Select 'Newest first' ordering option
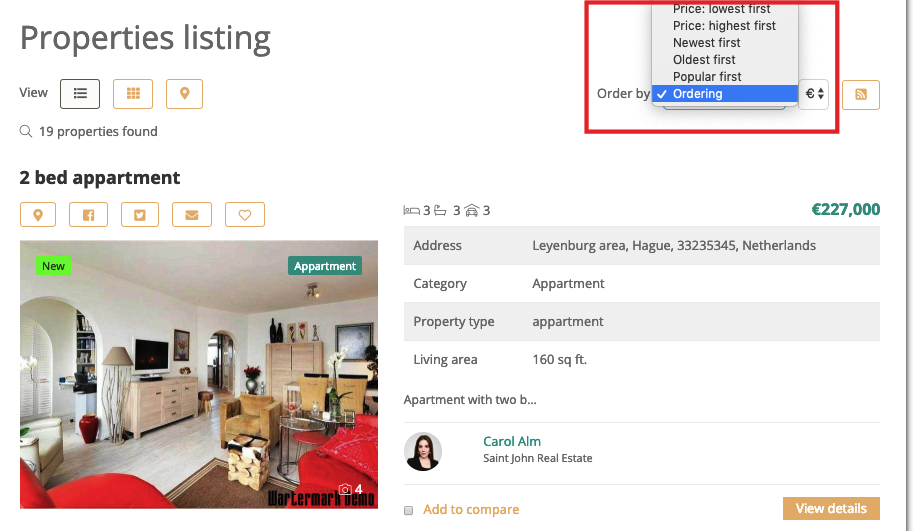 pos(707,43)
